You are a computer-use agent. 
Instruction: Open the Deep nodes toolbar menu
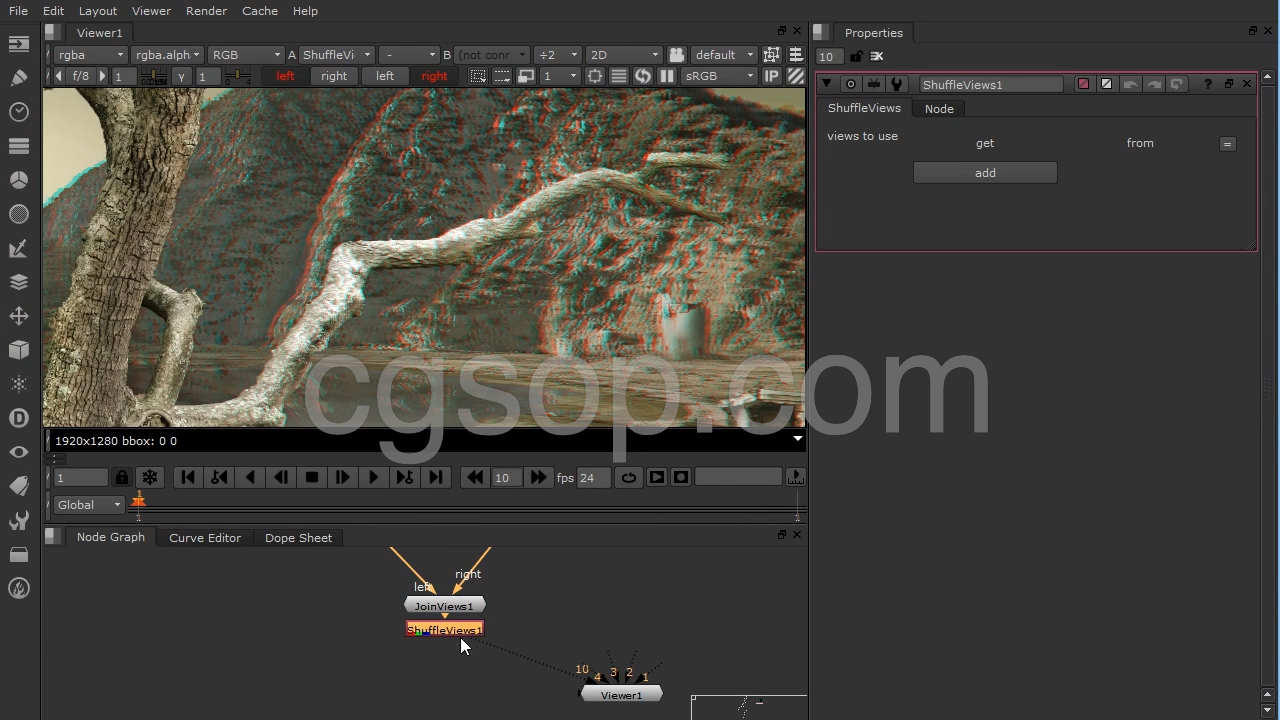click(x=18, y=418)
